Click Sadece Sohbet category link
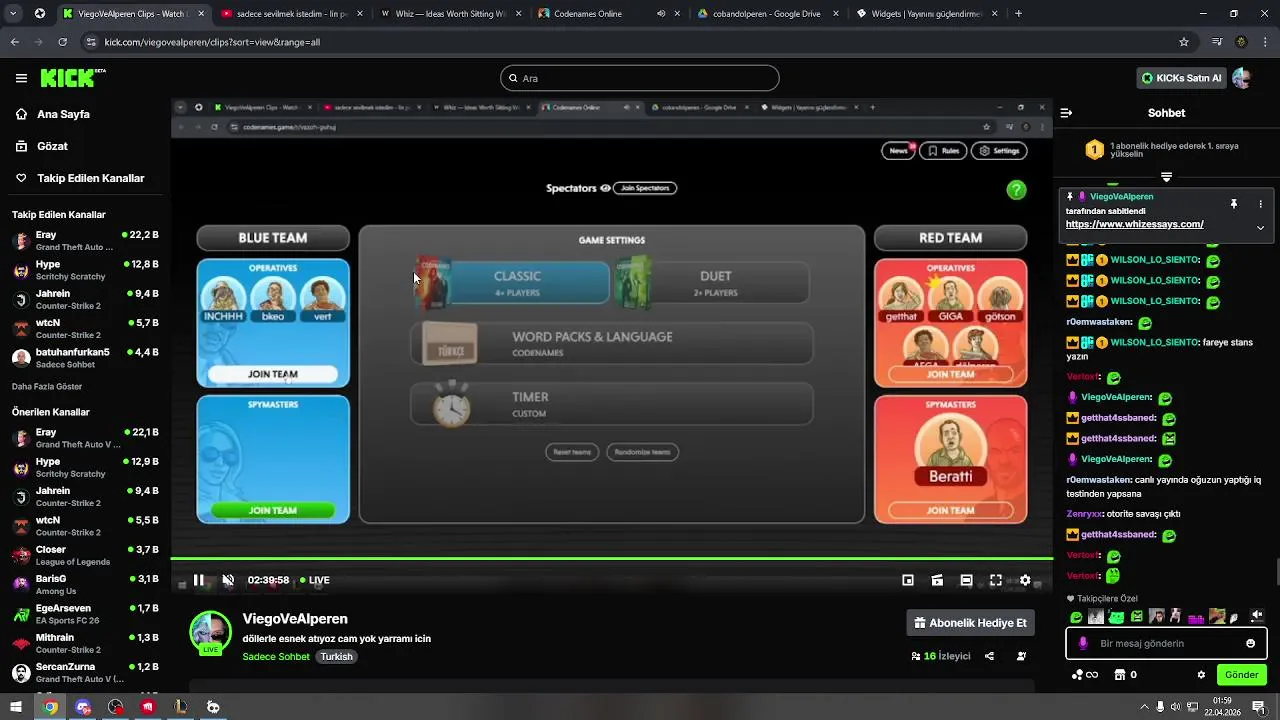 coord(276,657)
